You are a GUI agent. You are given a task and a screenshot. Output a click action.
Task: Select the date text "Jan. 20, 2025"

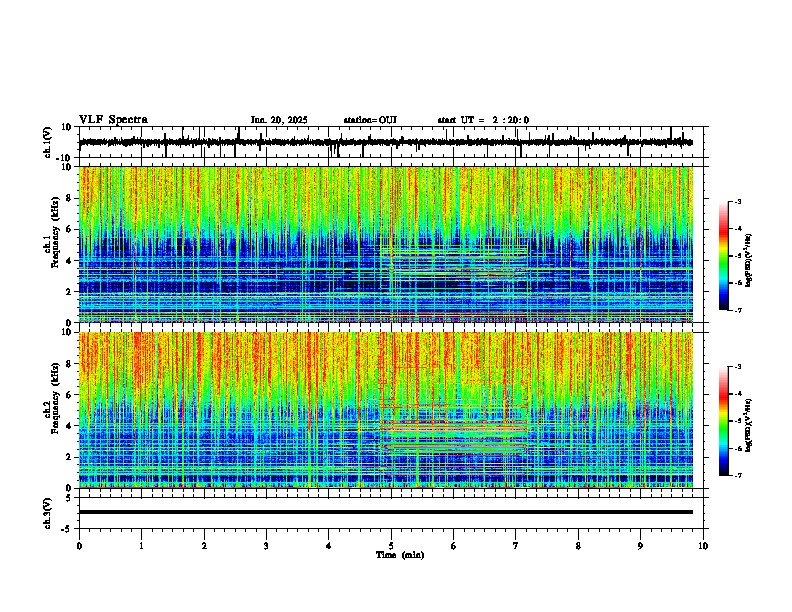pyautogui.click(x=279, y=120)
